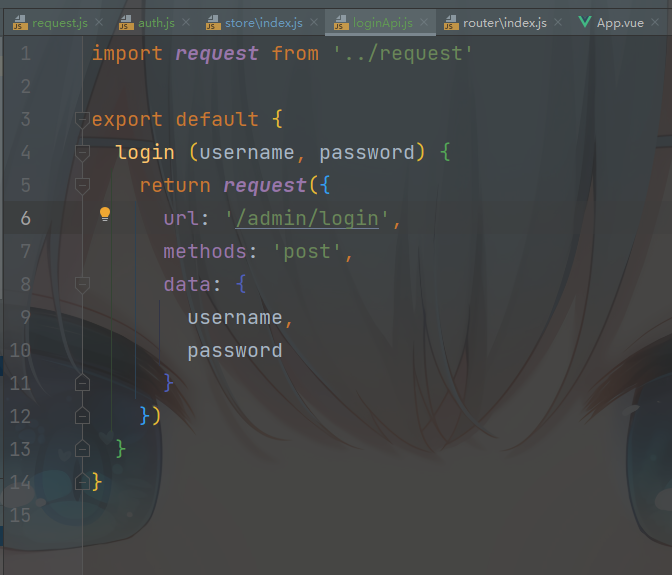672x575 pixels.
Task: Click the JS file icon on auth.js tab
Action: (126, 23)
